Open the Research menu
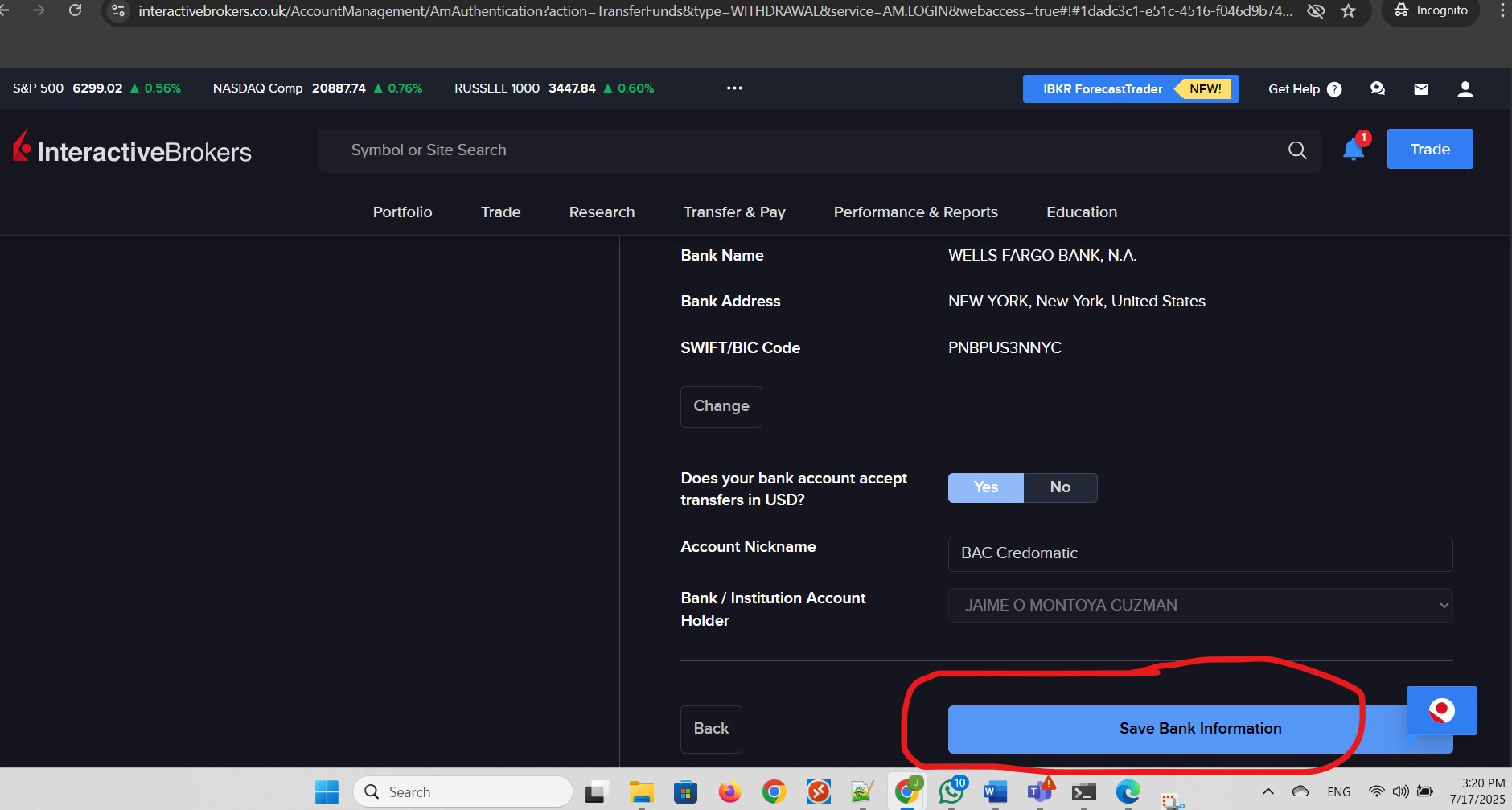The height and width of the screenshot is (810, 1512). point(602,212)
